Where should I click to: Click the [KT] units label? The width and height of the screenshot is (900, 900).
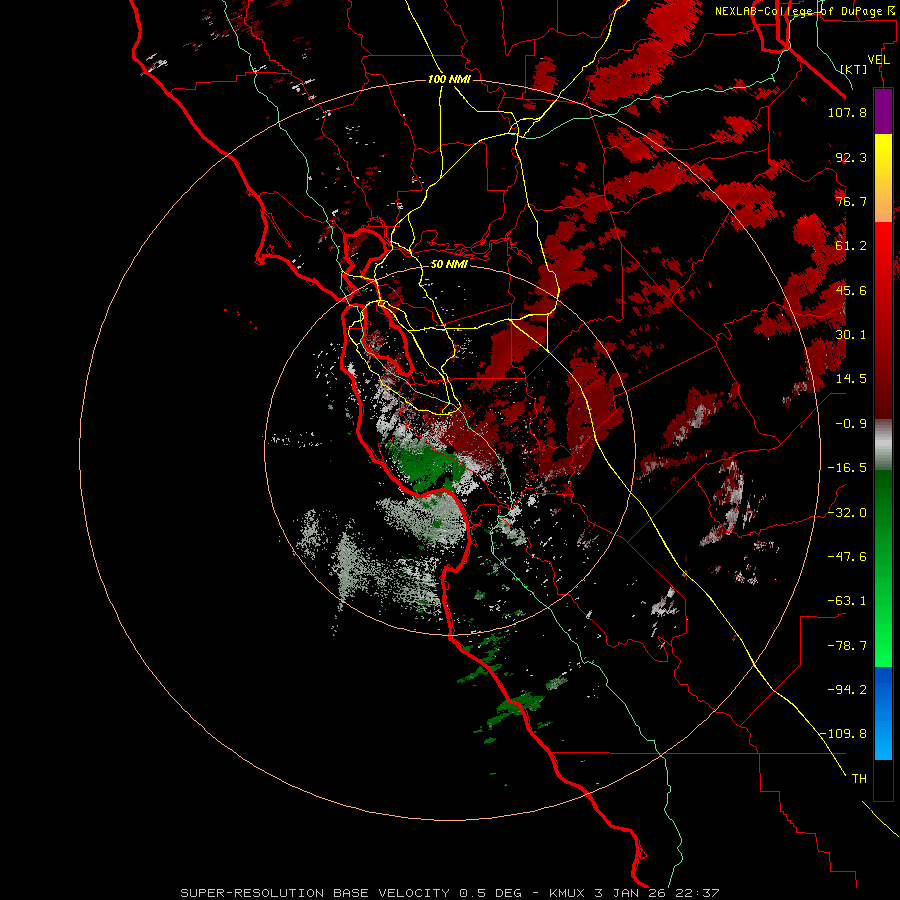pos(854,69)
